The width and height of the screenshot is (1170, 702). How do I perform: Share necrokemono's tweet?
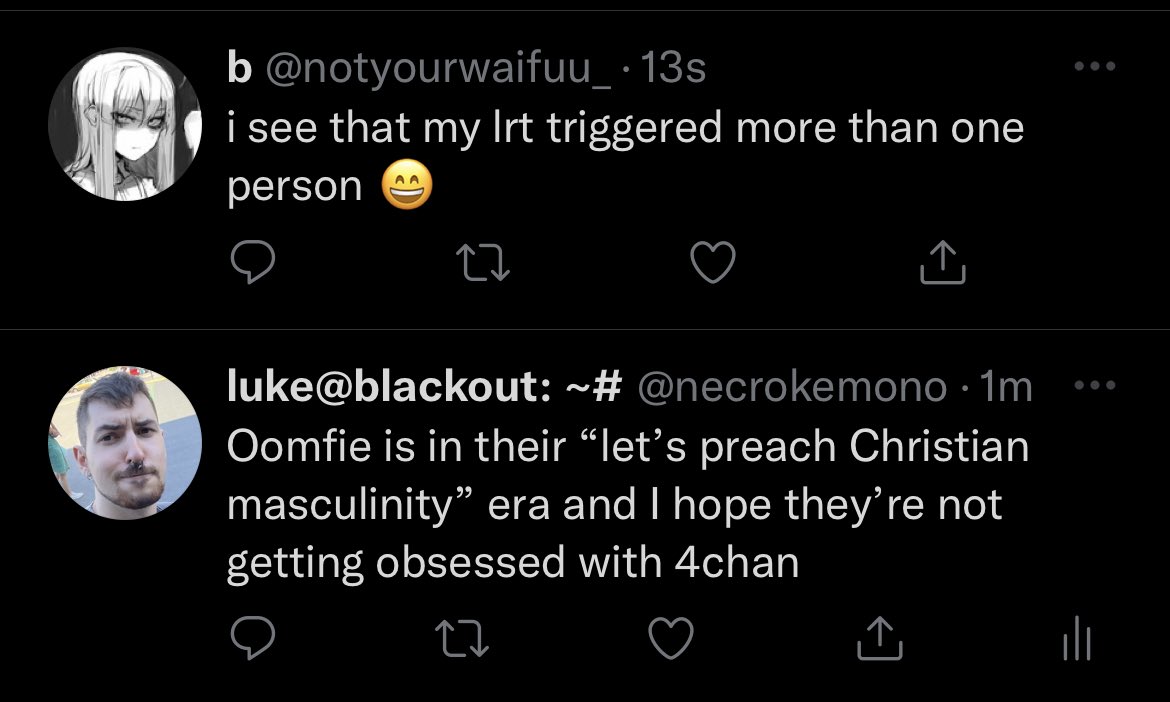[x=877, y=640]
